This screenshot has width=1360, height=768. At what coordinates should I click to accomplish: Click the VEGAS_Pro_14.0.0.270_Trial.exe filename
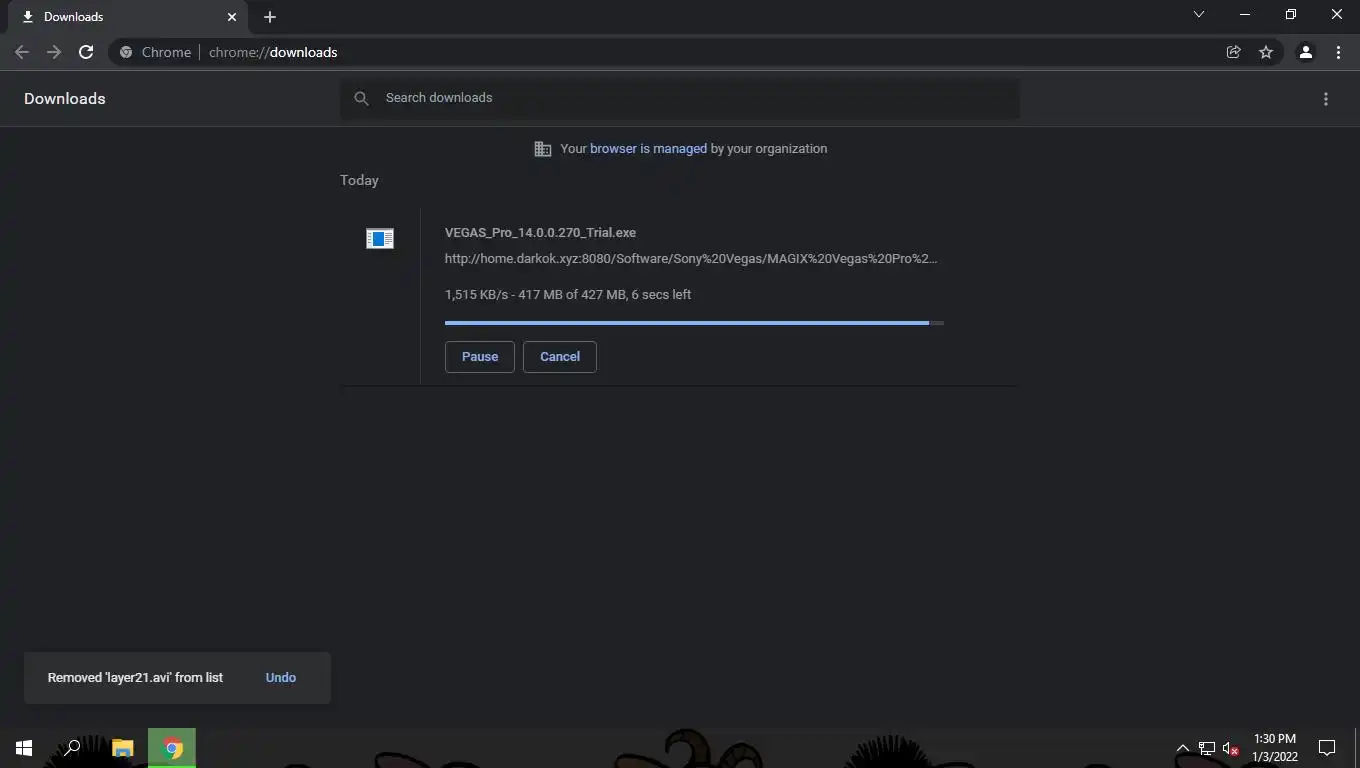[x=540, y=233]
